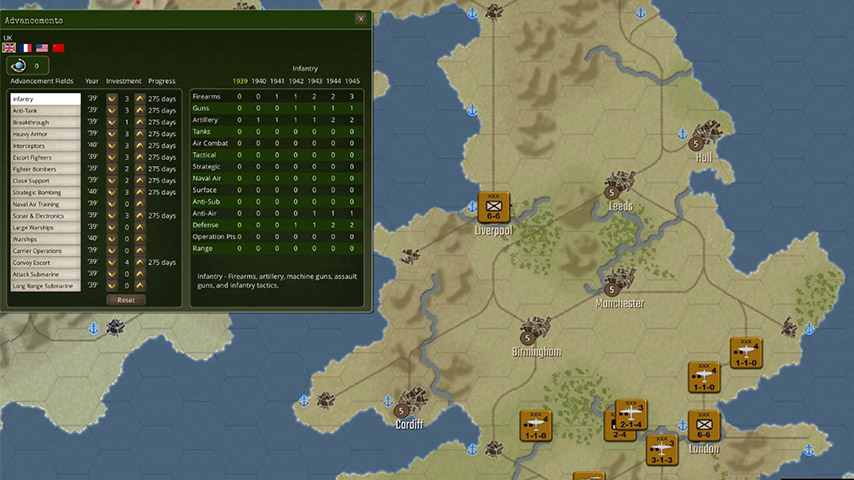The width and height of the screenshot is (854, 480).
Task: Increase Large Warships investment
Action: 140,227
